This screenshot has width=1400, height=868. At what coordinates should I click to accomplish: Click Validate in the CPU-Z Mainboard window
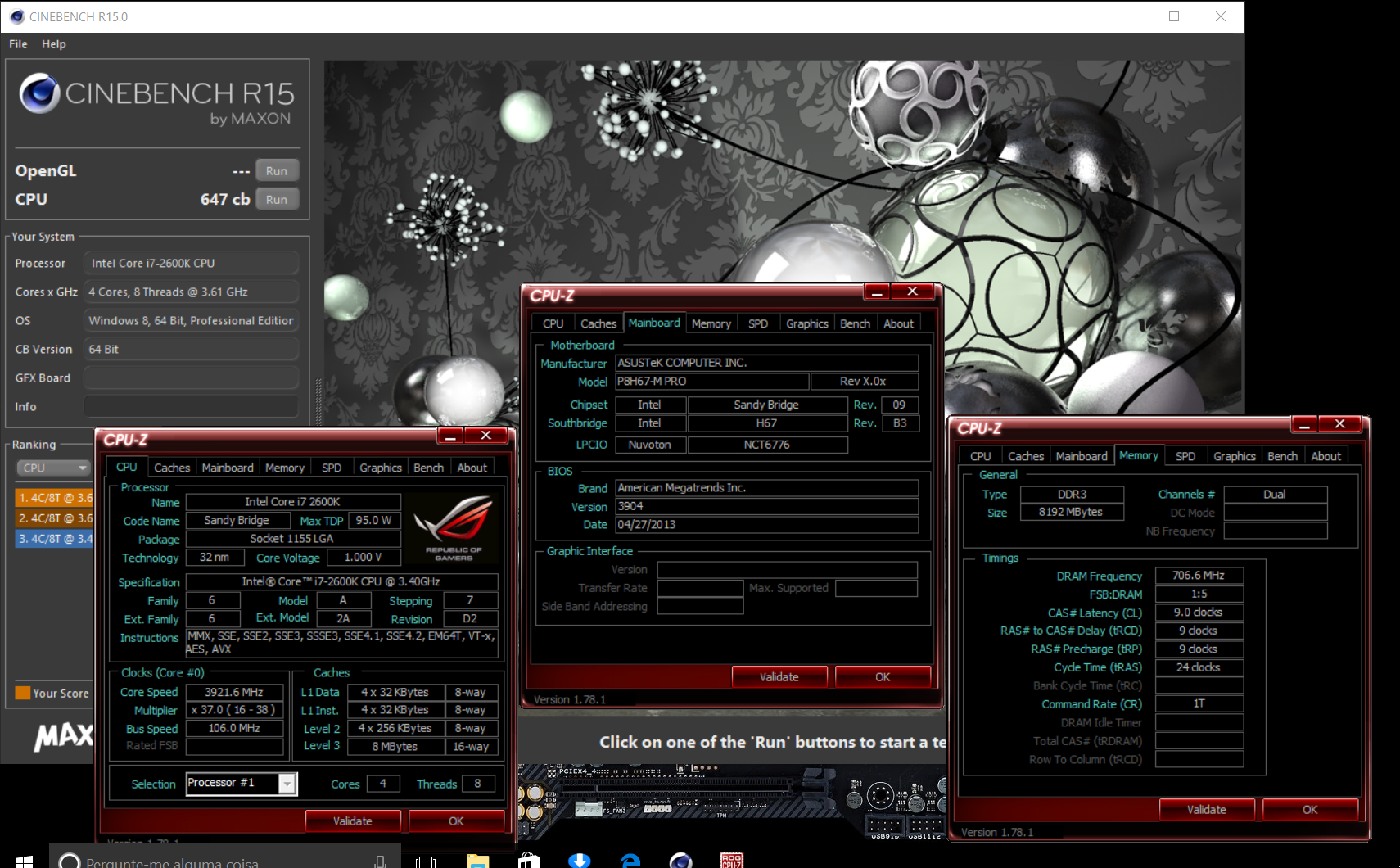coord(779,676)
